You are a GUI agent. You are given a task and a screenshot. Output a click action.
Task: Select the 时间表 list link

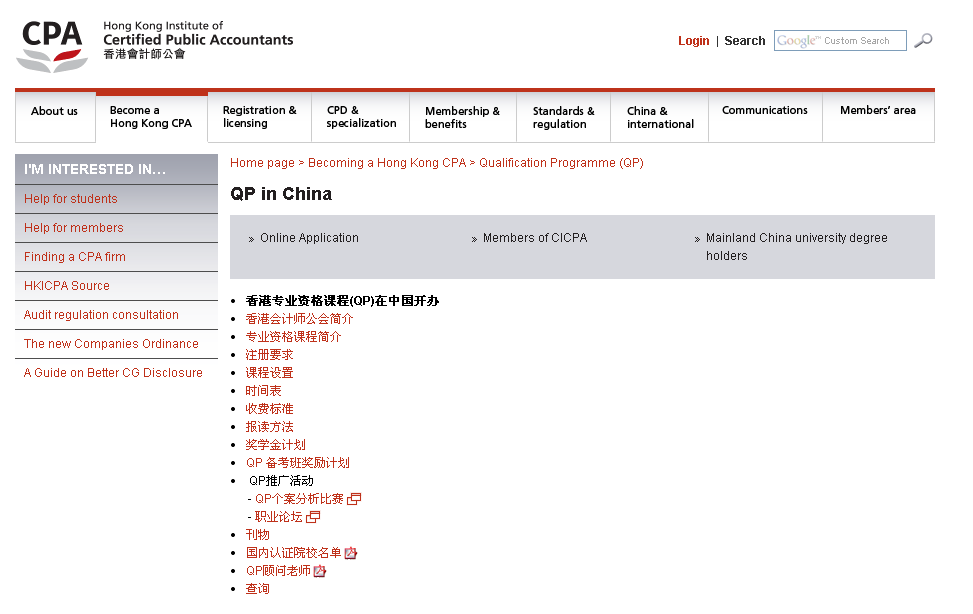point(263,390)
